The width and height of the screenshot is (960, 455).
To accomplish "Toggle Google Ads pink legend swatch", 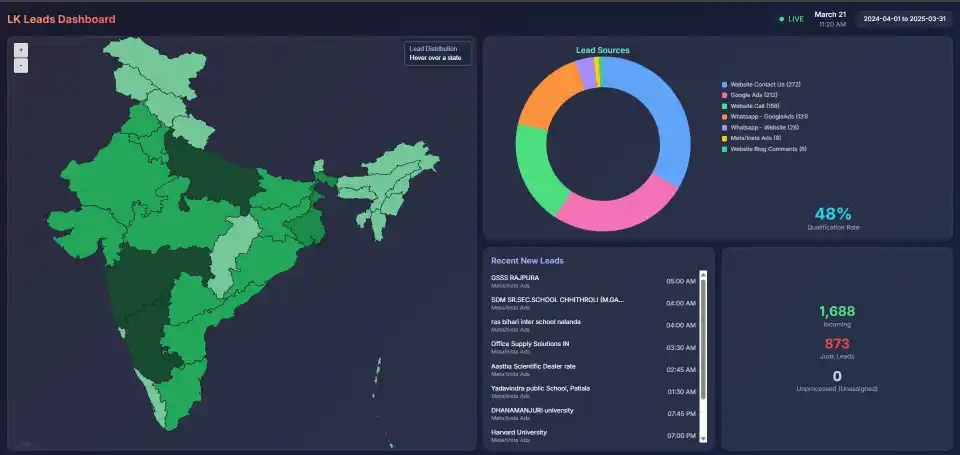I will pos(725,96).
